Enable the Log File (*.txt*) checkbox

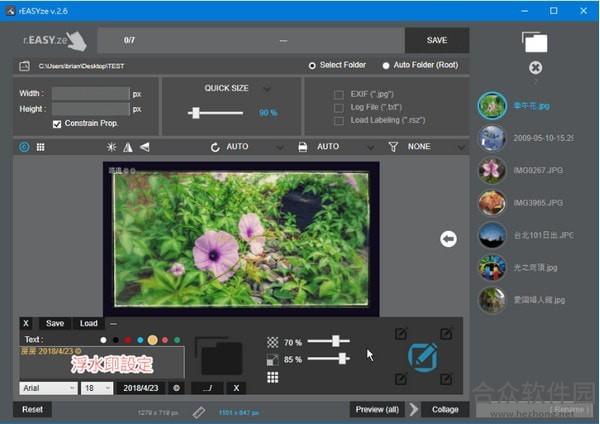[339, 108]
